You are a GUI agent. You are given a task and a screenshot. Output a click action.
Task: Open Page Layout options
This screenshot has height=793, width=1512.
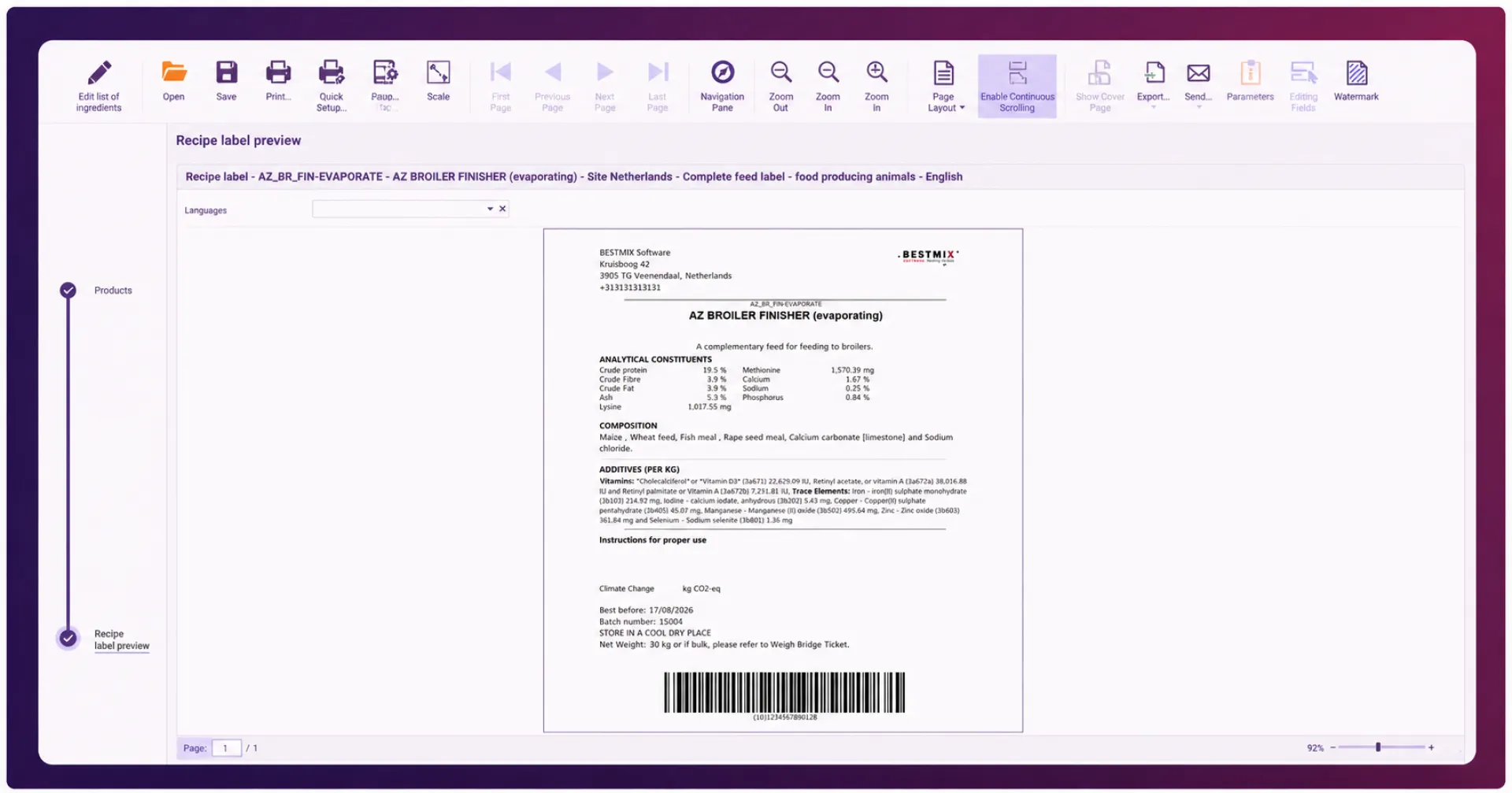(x=944, y=86)
